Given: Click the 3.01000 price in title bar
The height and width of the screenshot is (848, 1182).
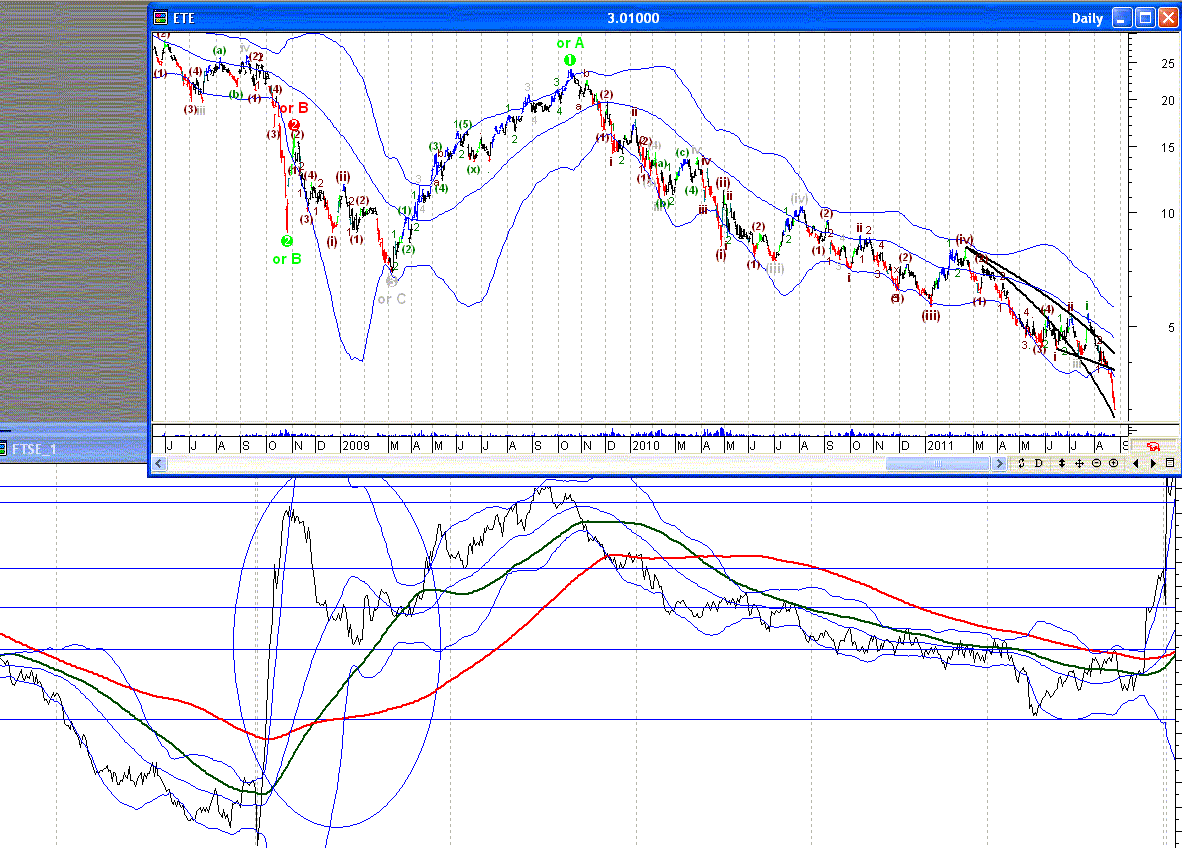Looking at the screenshot, I should click(633, 18).
